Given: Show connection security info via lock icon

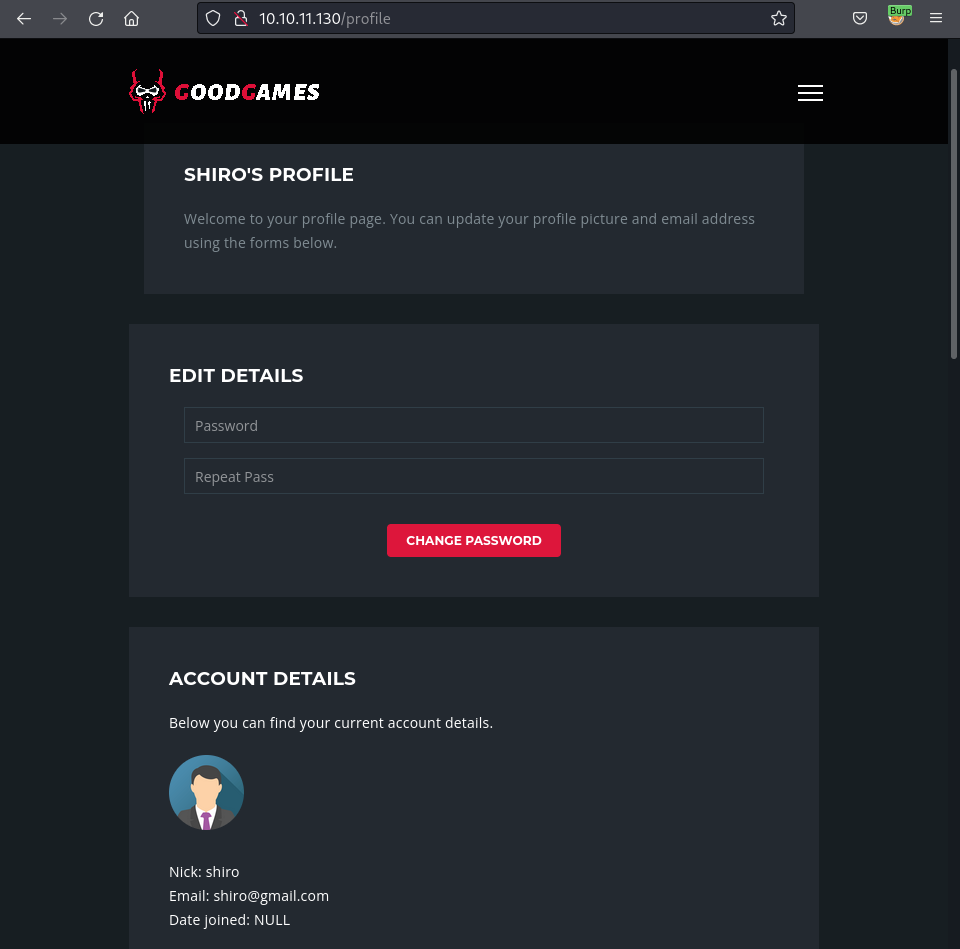Looking at the screenshot, I should [239, 18].
